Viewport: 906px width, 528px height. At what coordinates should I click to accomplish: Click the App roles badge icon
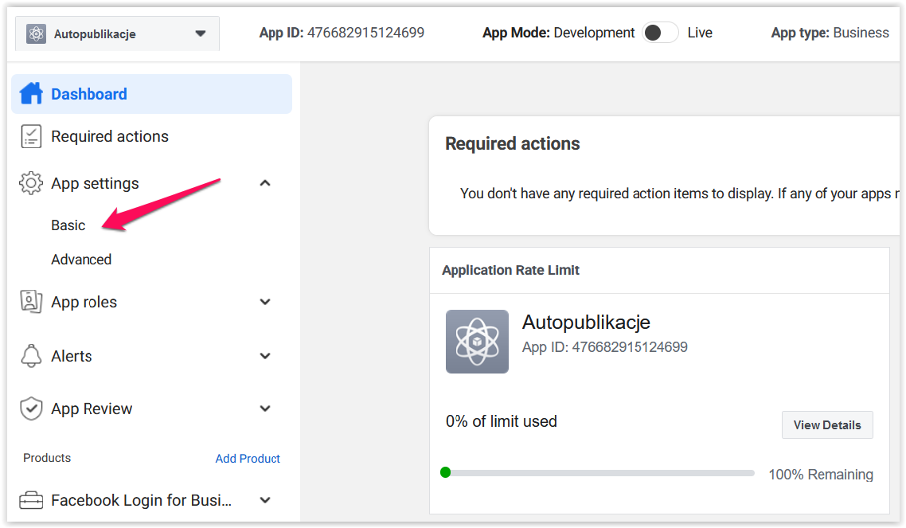pyautogui.click(x=31, y=302)
